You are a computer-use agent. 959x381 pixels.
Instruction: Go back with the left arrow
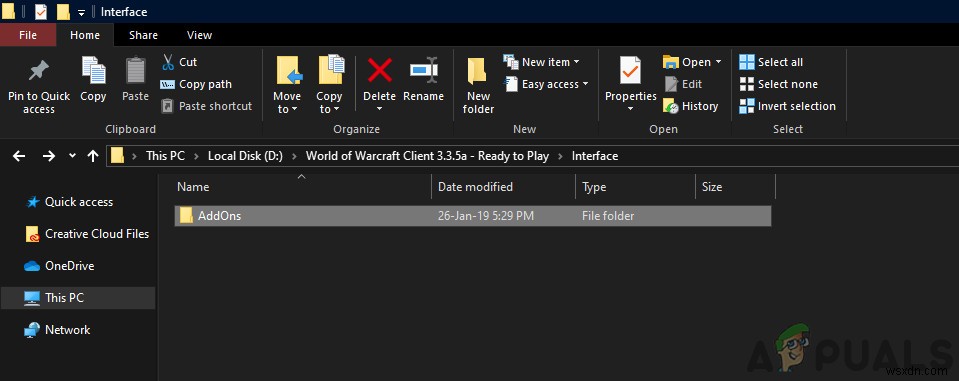(x=19, y=156)
